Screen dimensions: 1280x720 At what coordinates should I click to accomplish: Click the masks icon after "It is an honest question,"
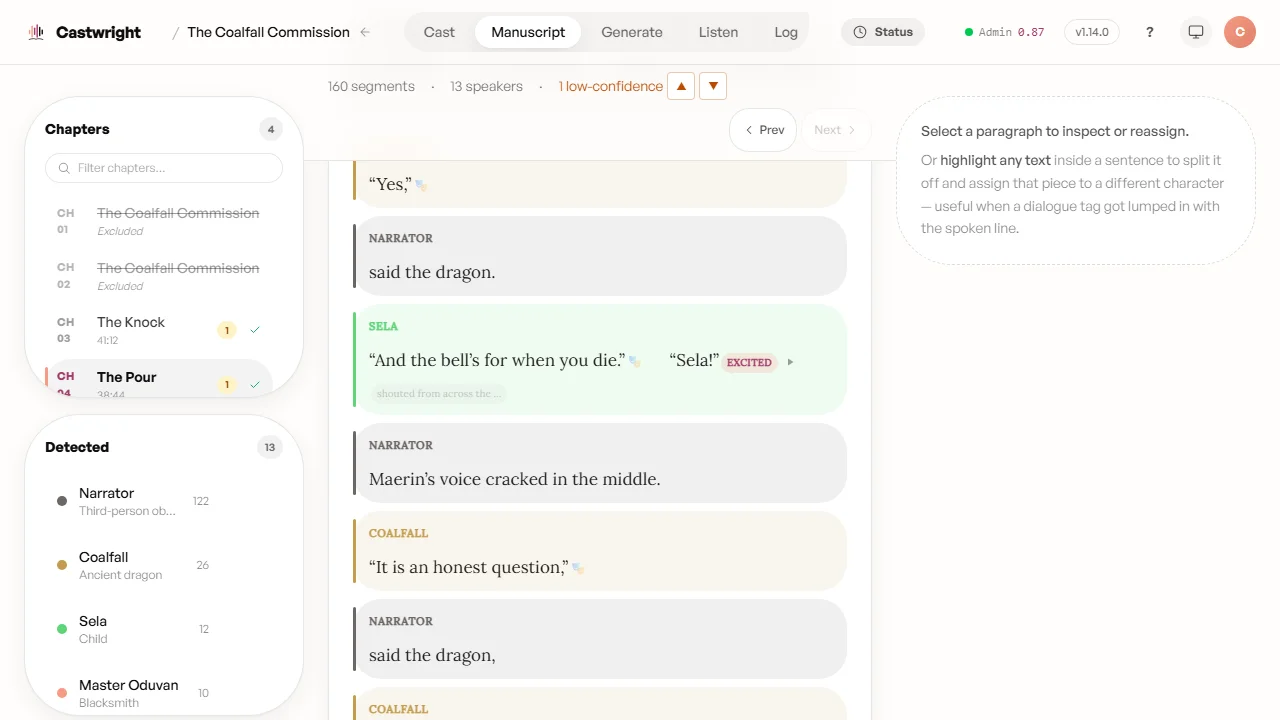pos(577,568)
